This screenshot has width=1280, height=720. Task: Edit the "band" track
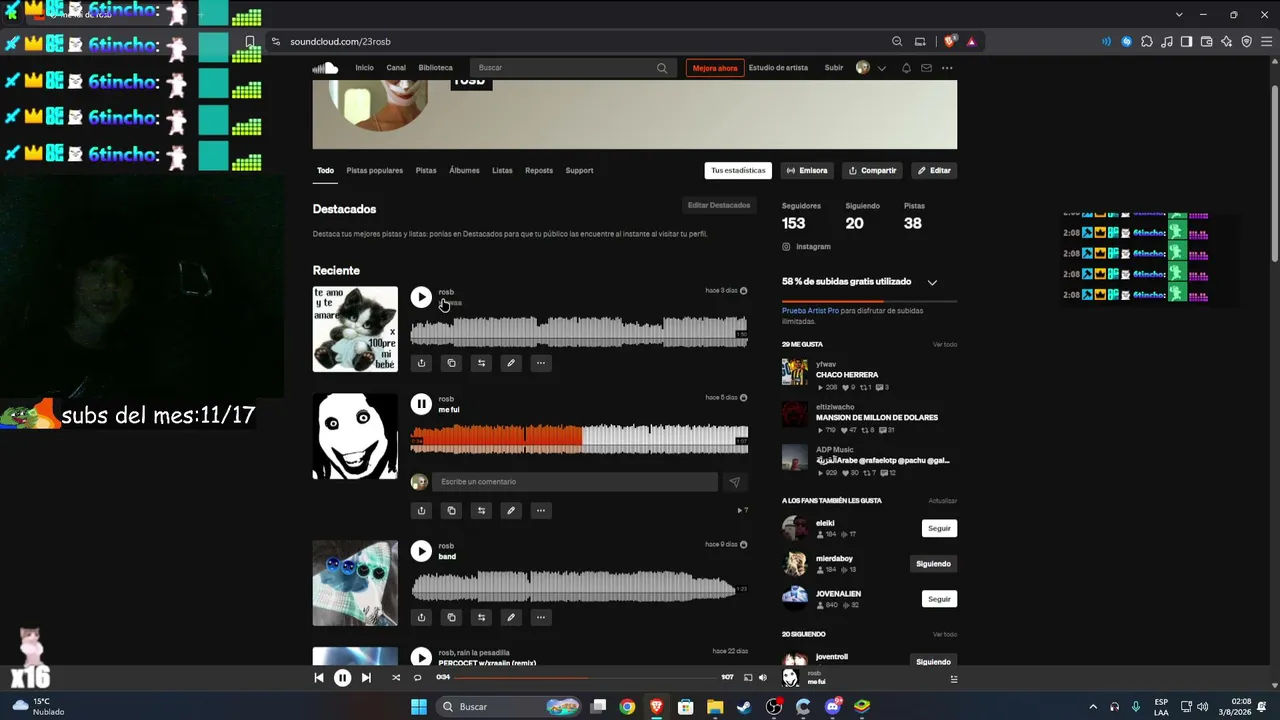(x=511, y=617)
